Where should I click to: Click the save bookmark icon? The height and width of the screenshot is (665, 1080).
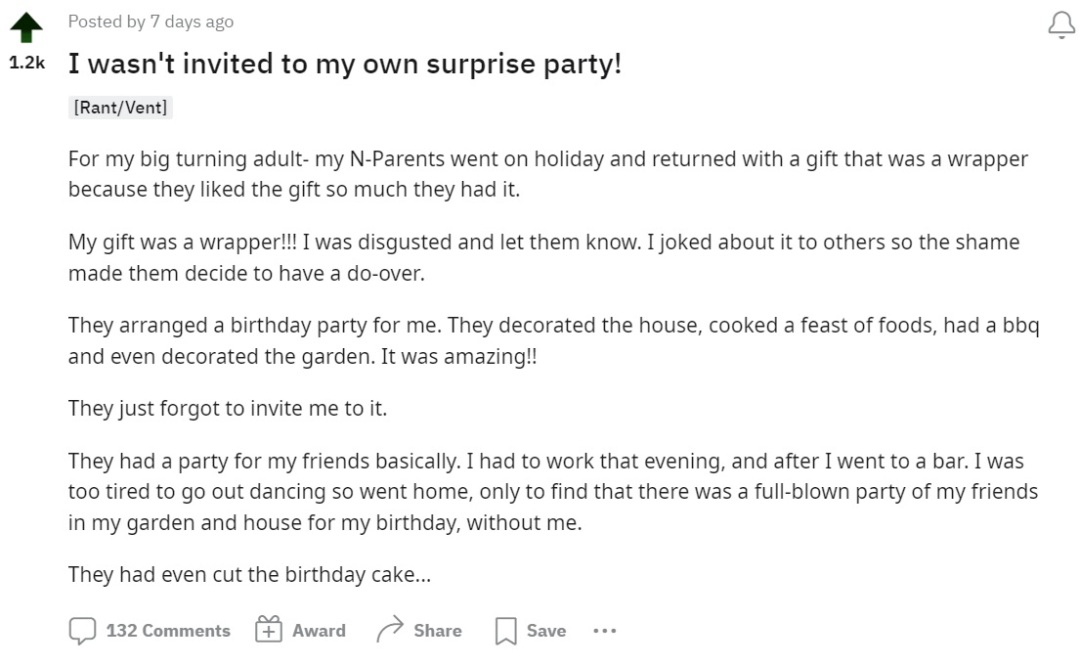coord(506,631)
